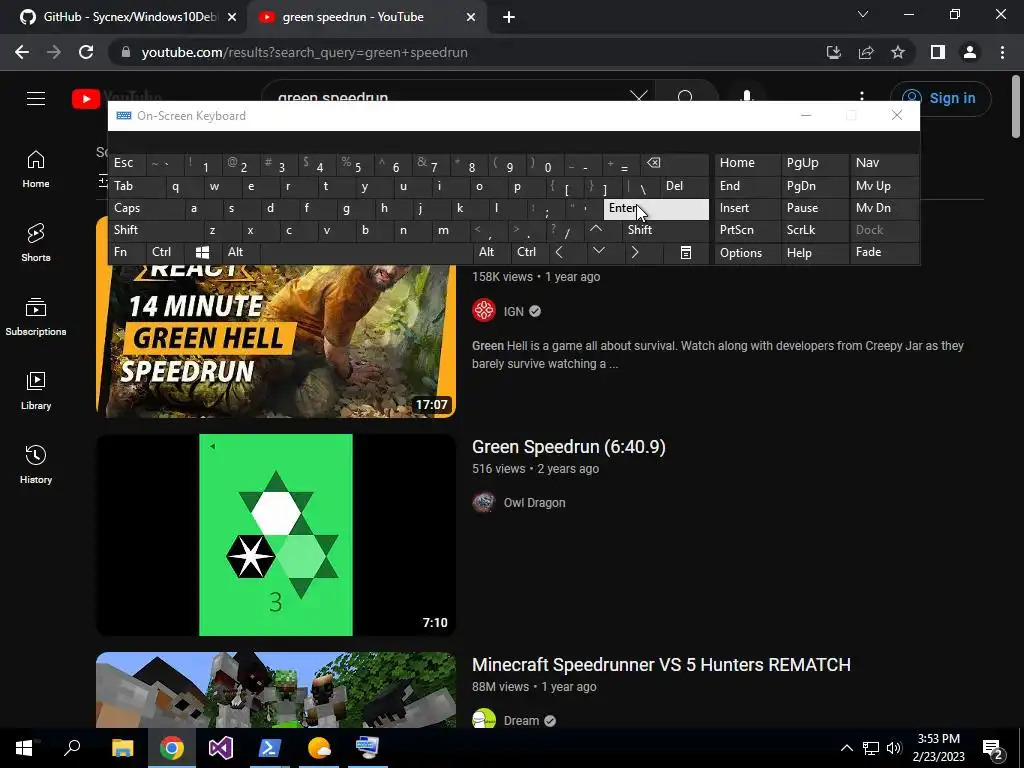
Task: Toggle ScrLk on On-Screen Keyboard
Action: 814,230
